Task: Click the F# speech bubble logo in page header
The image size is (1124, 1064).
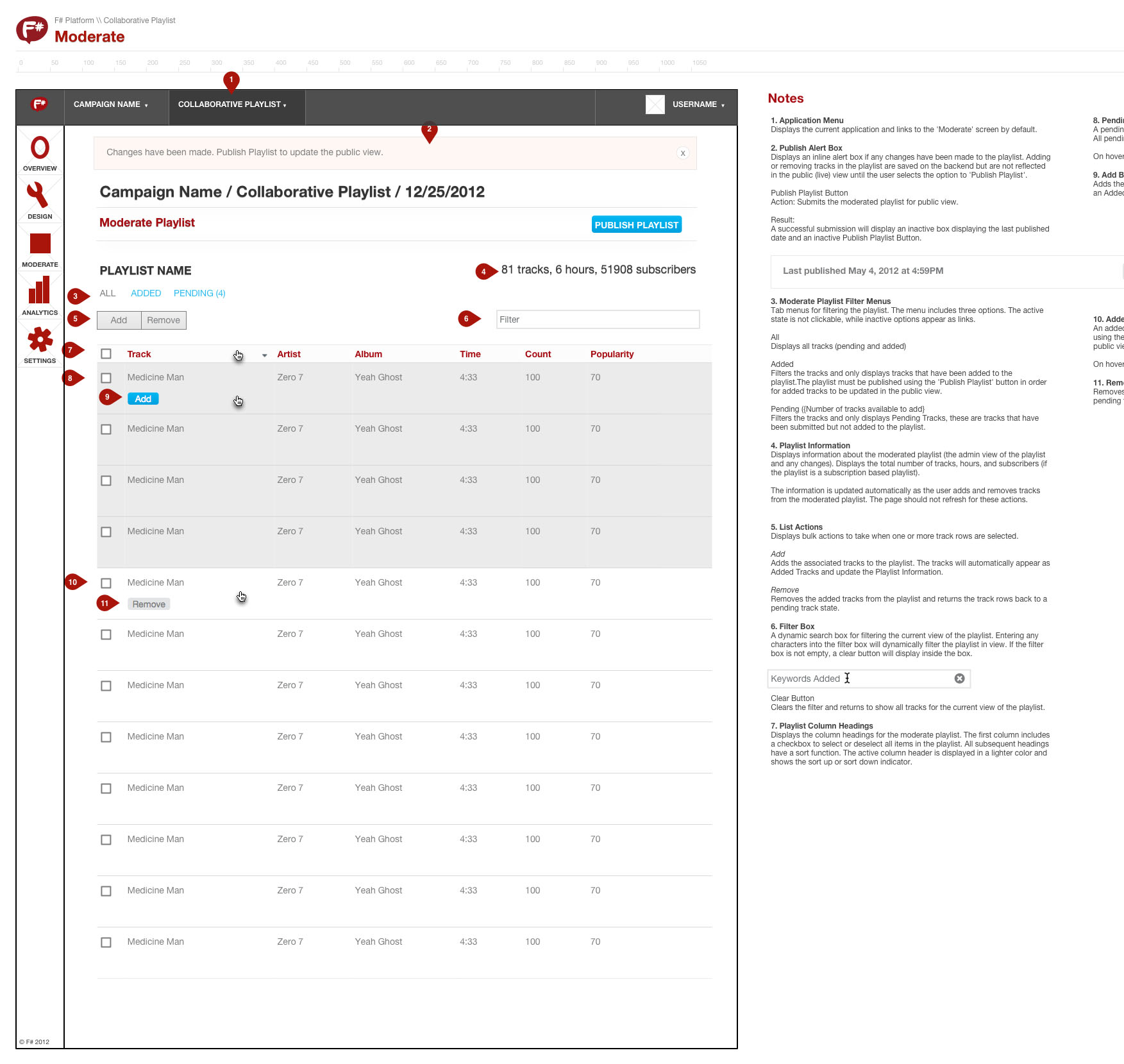Action: (31, 30)
